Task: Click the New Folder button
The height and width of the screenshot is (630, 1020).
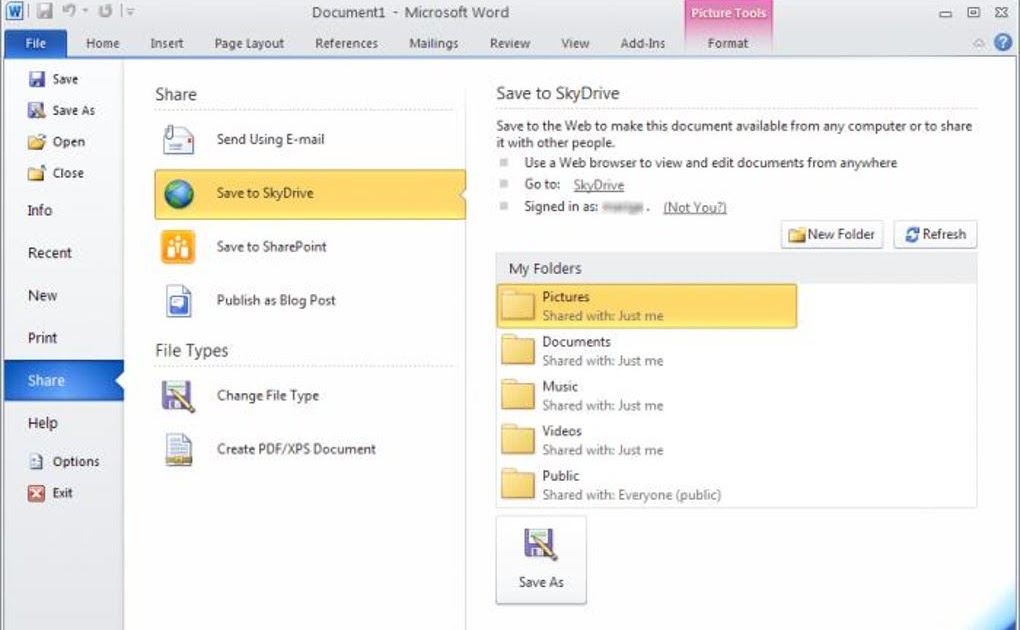Action: pos(832,234)
